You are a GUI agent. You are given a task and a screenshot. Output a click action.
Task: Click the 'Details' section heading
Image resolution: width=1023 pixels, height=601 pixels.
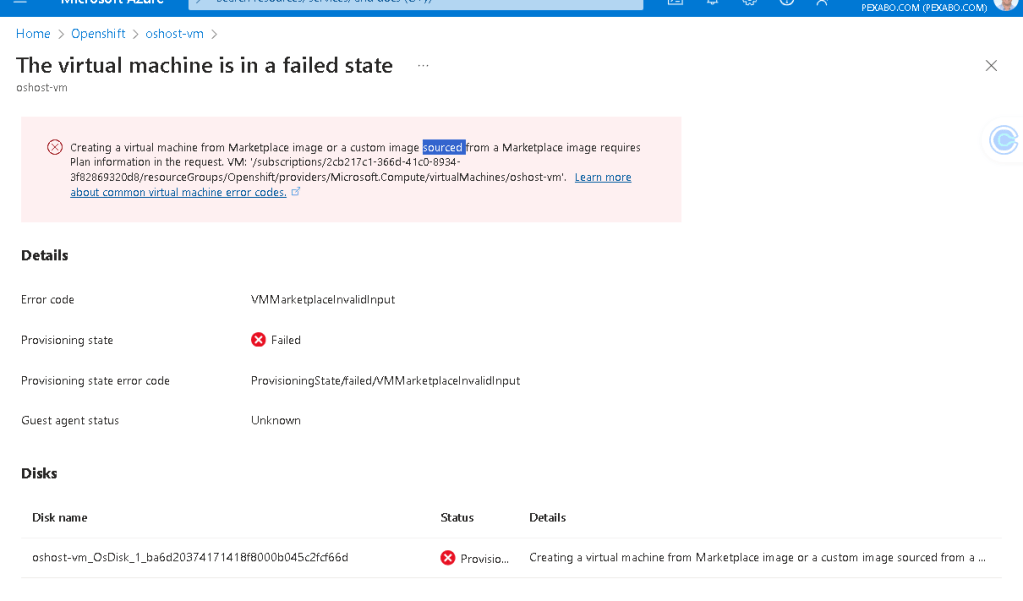point(44,255)
